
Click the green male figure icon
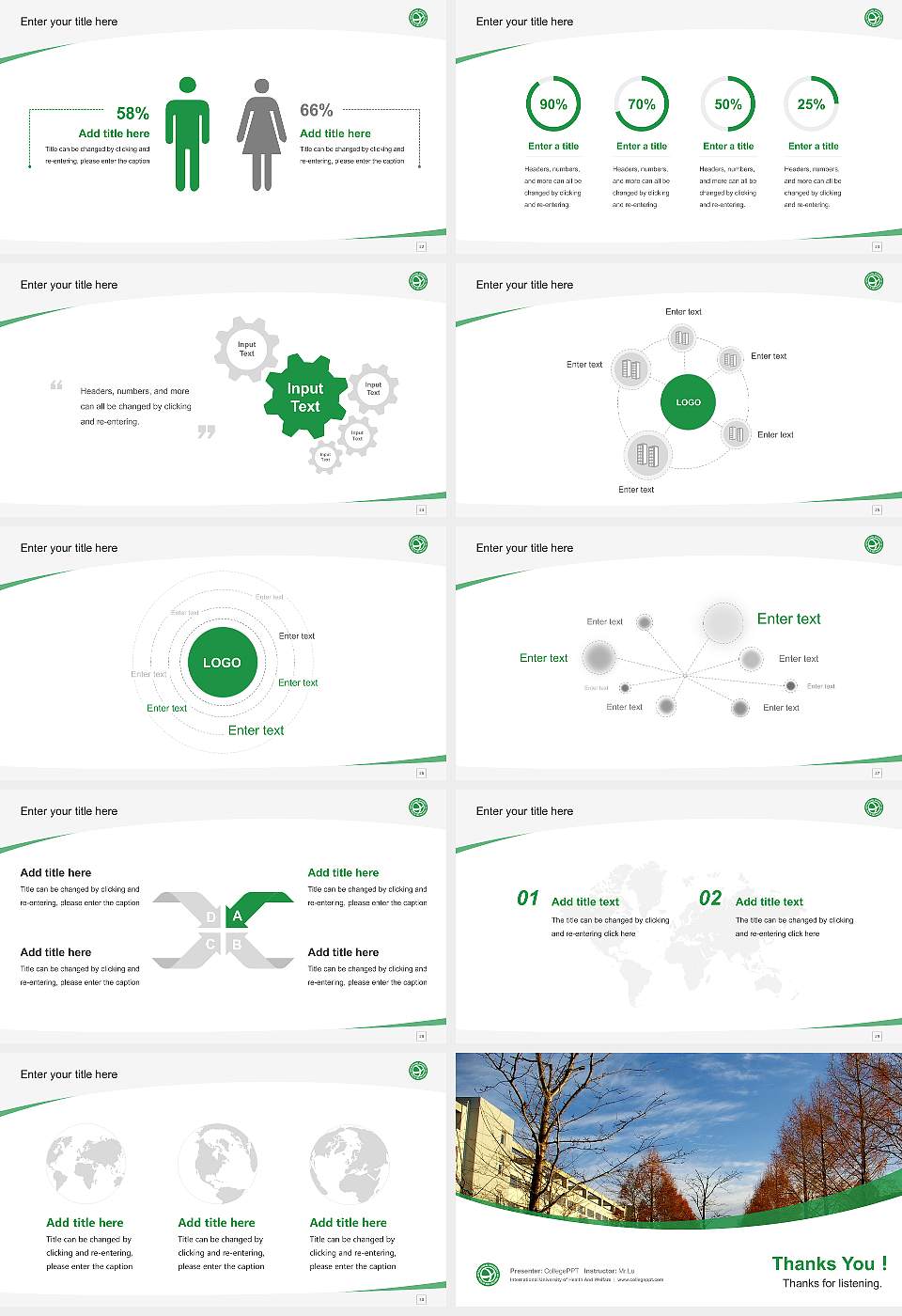[x=187, y=134]
